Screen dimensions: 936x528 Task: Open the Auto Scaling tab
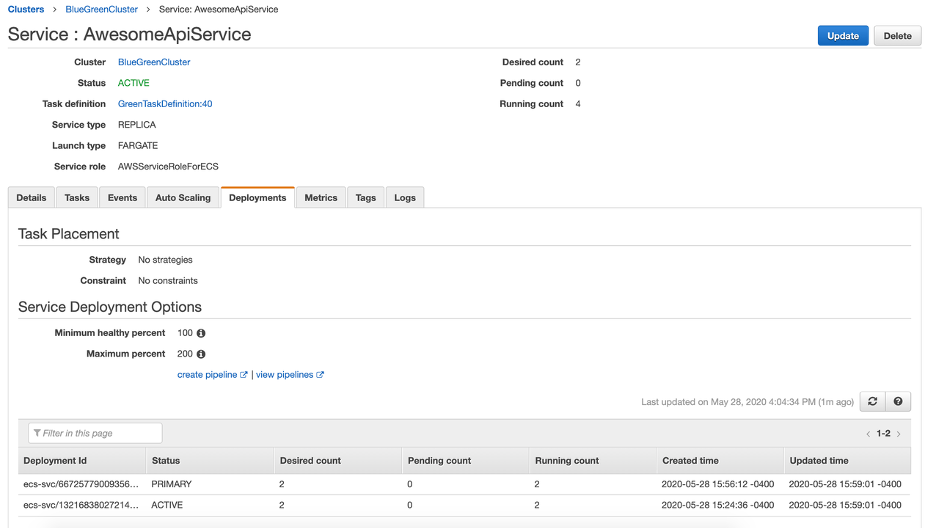[x=183, y=198]
